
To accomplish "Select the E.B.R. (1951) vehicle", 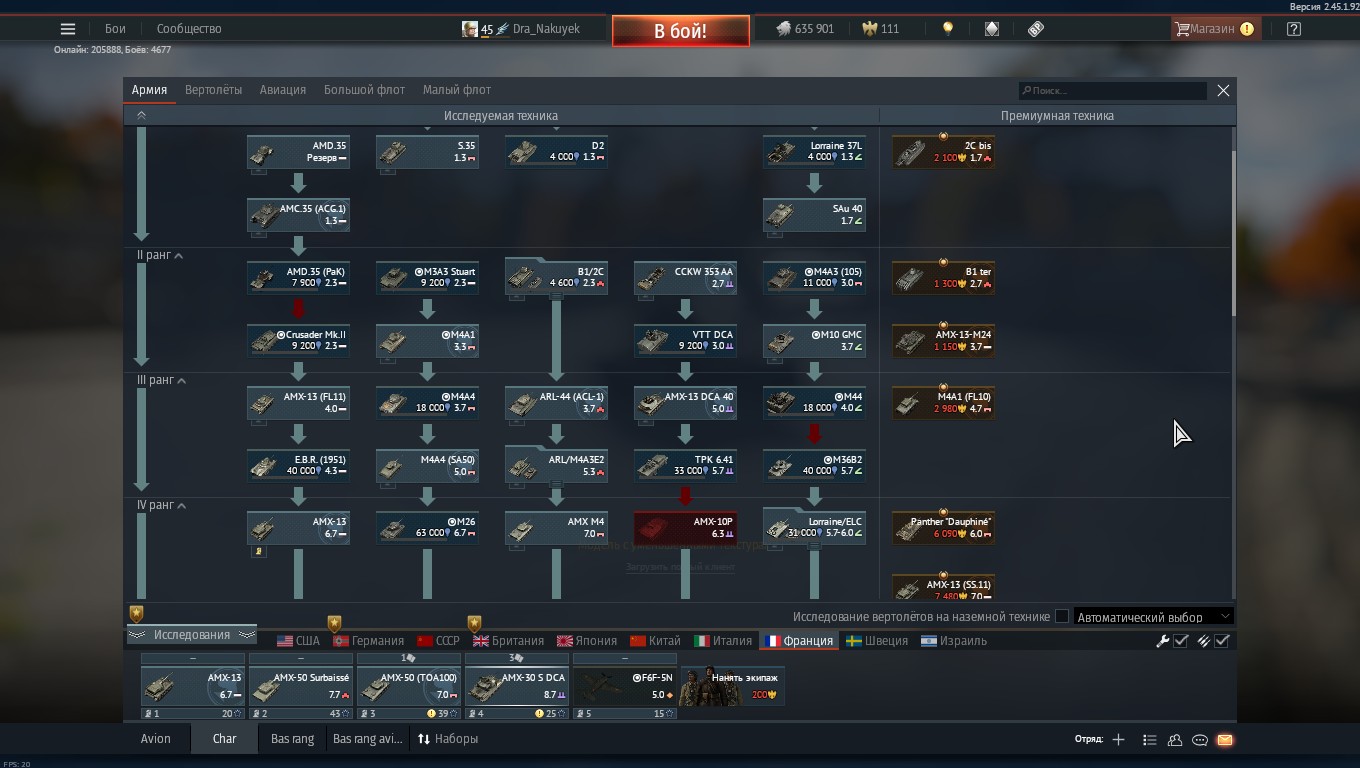I will pos(298,466).
